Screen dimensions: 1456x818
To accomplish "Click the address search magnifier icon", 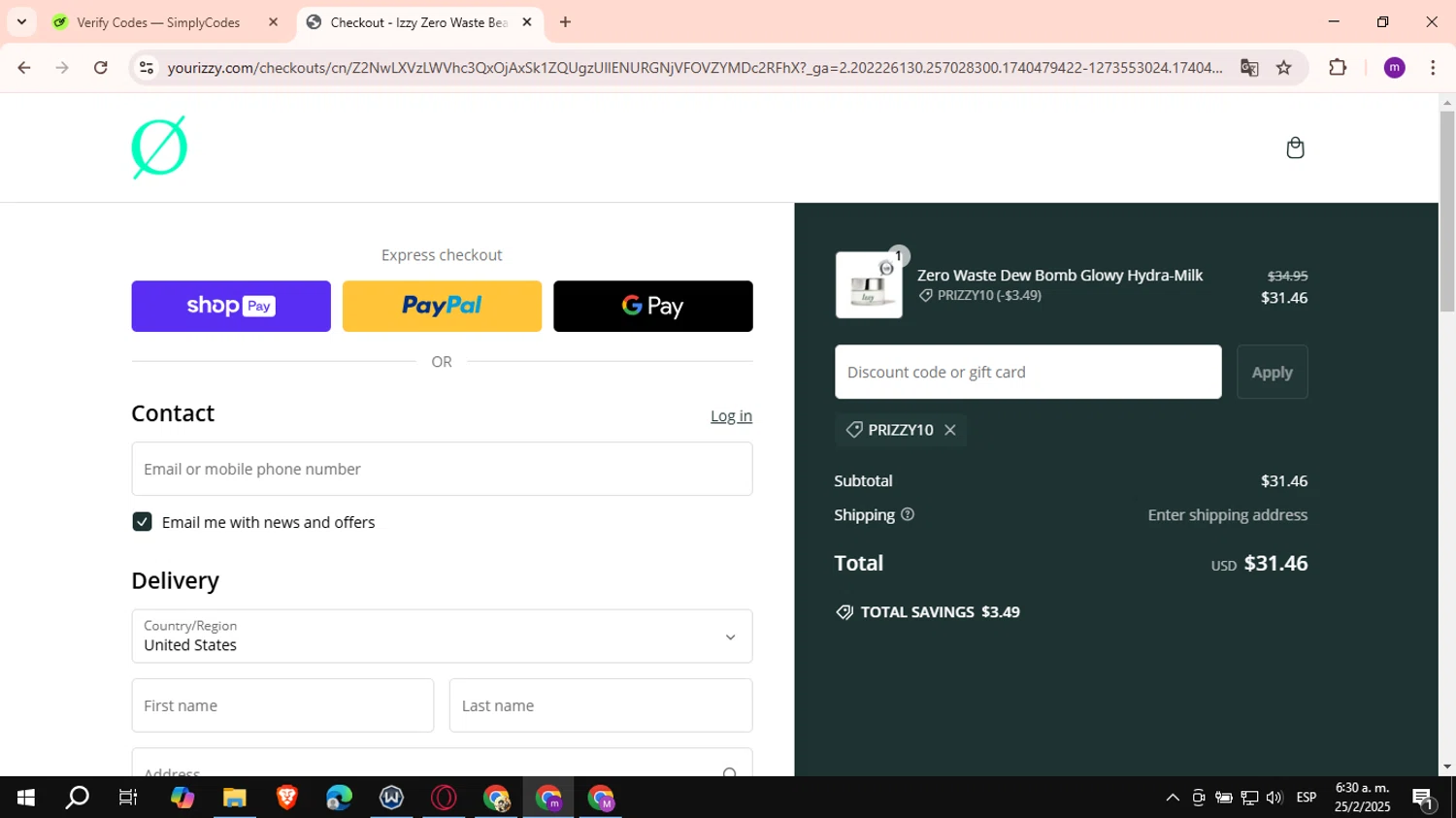I will pos(730,772).
